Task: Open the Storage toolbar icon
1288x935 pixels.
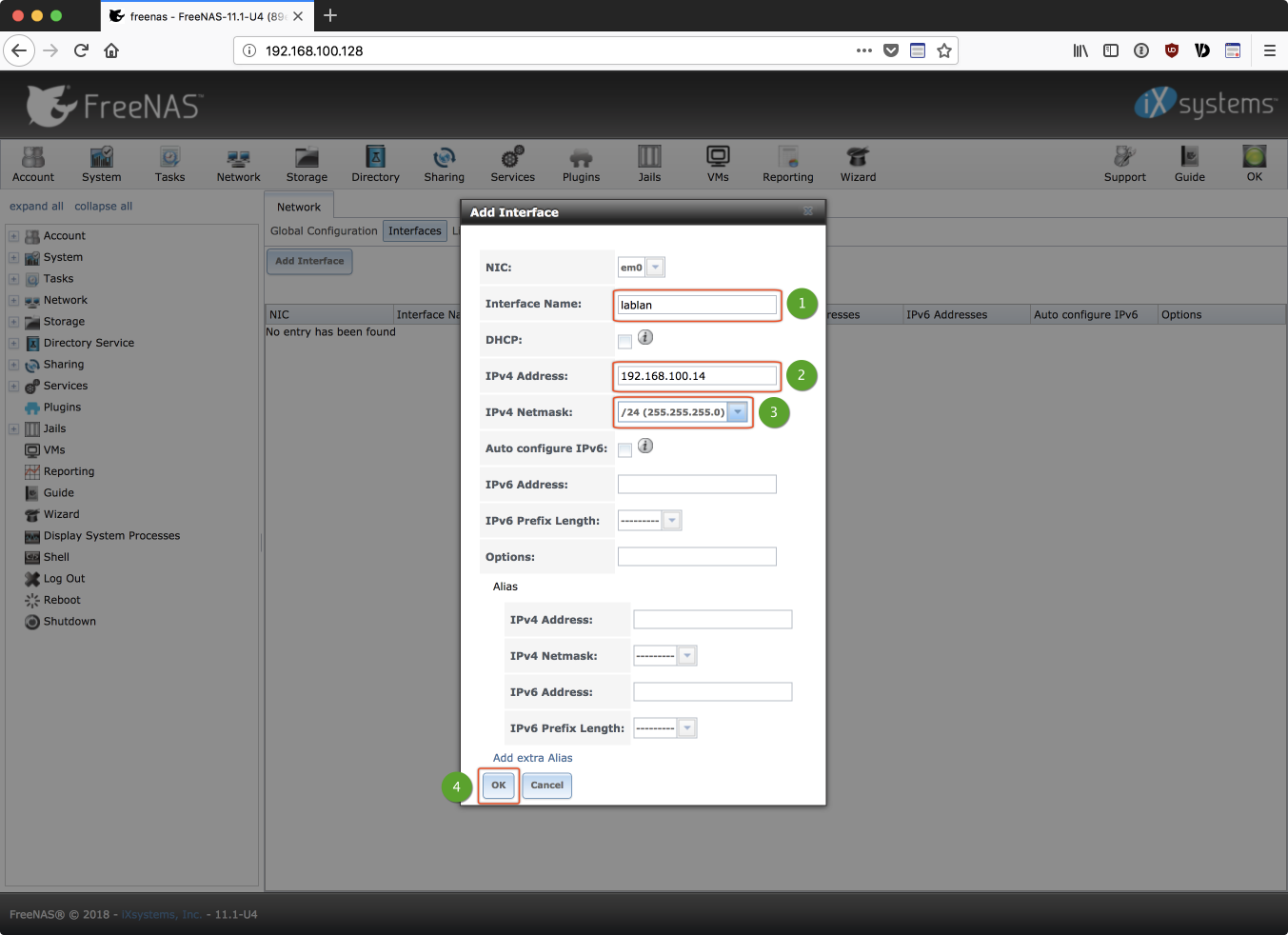Action: 307,164
